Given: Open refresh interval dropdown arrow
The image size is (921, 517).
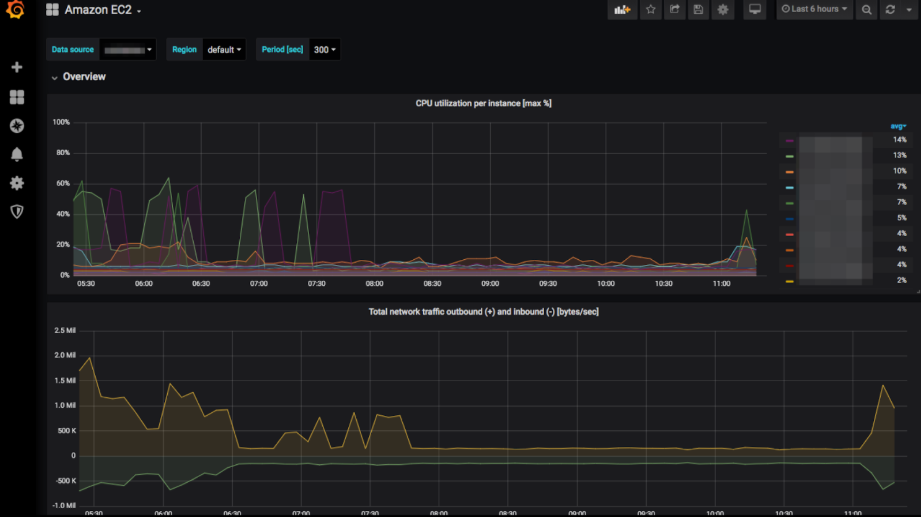Looking at the screenshot, I should click(x=909, y=9).
